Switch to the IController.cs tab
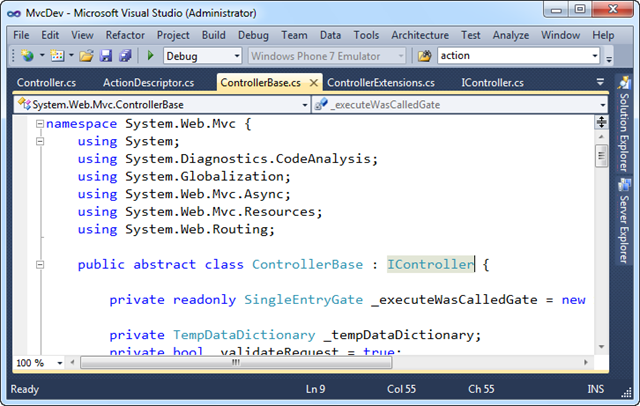The width and height of the screenshot is (640, 406). (x=492, y=83)
